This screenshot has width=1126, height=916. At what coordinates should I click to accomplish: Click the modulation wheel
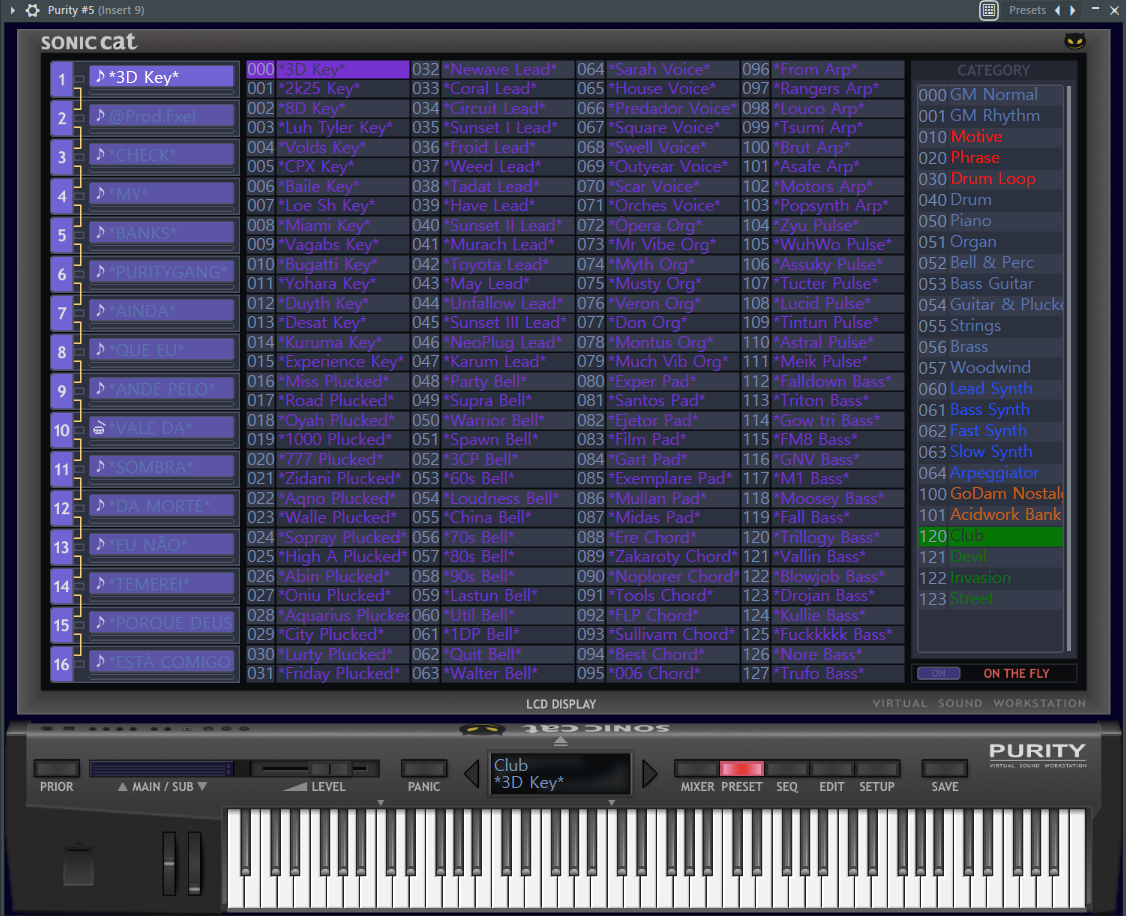(195, 864)
